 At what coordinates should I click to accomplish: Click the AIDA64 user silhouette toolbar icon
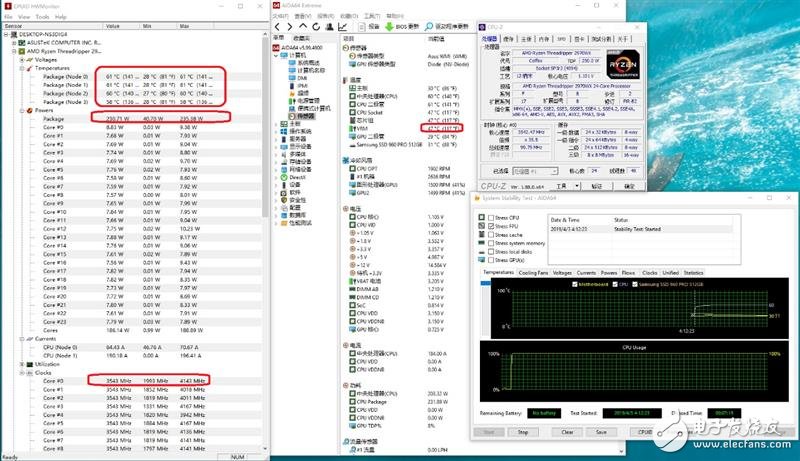pyautogui.click(x=330, y=27)
